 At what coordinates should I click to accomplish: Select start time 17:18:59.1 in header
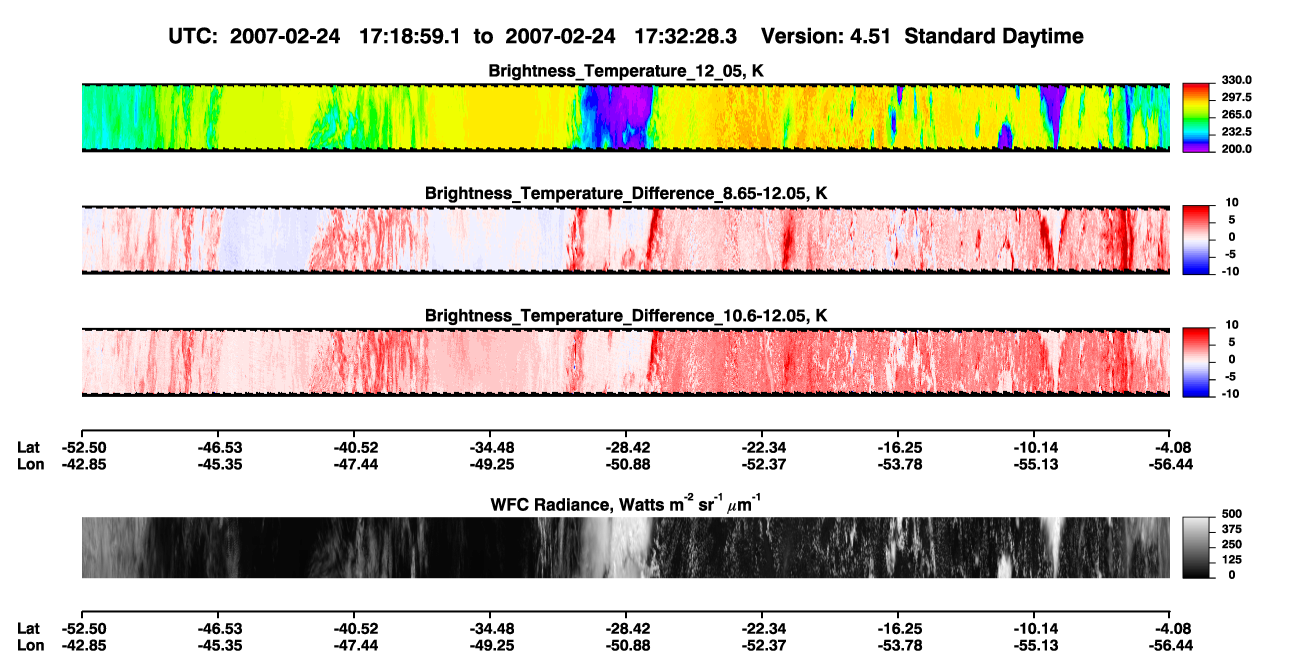408,37
